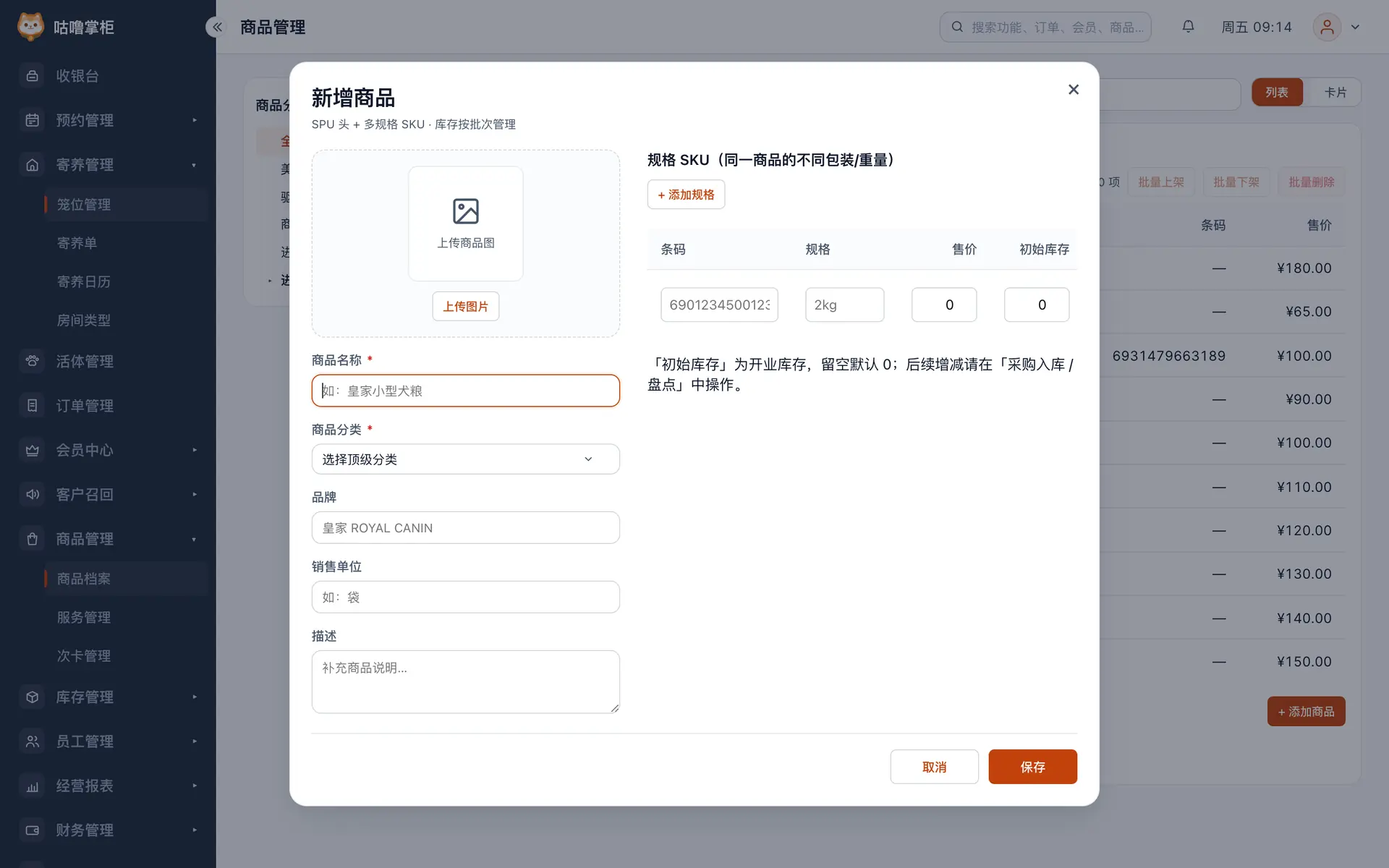Click the ¥180.00 price cell
The width and height of the screenshot is (1389, 868).
(1304, 268)
